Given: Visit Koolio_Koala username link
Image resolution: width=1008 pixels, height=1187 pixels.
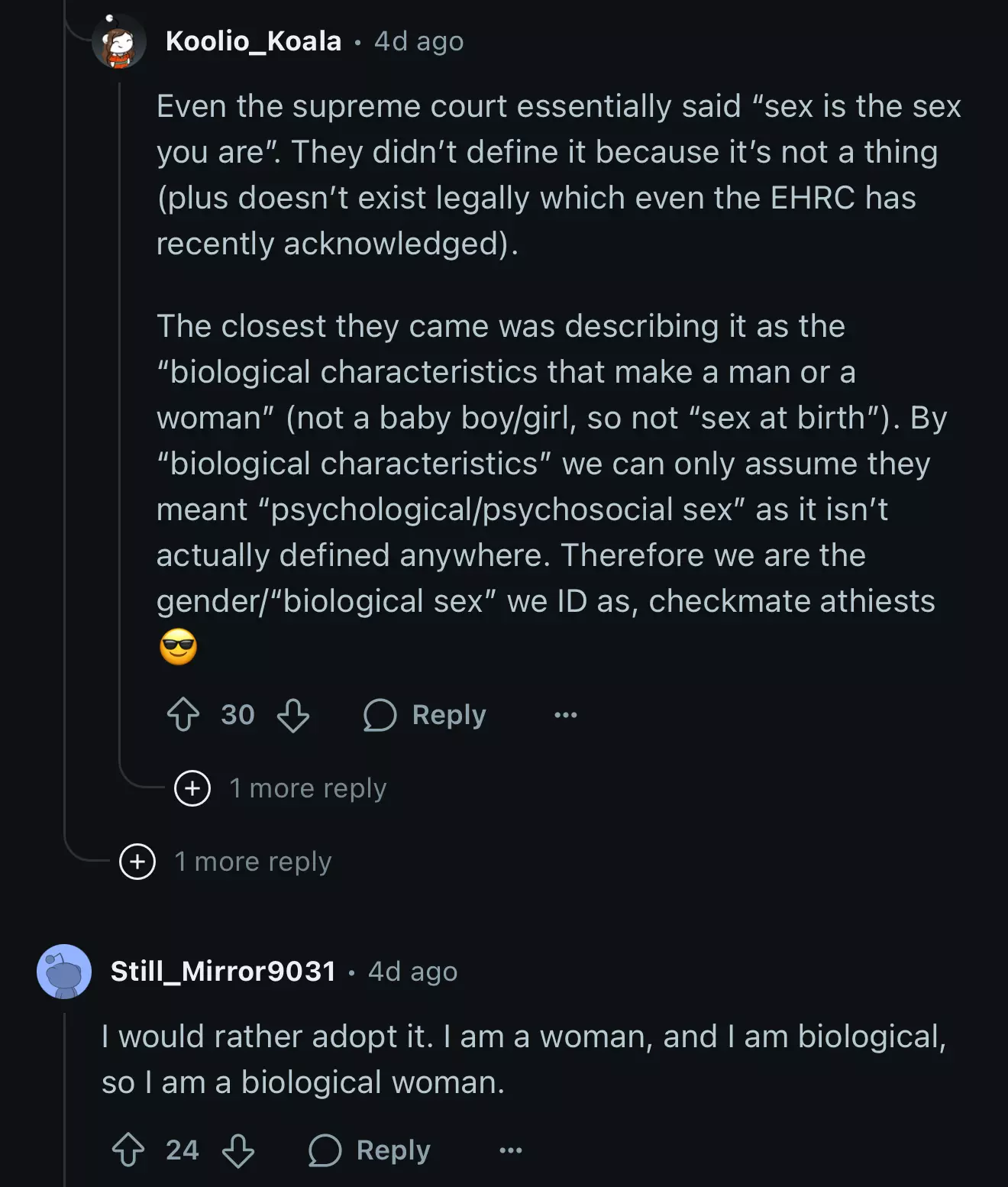Looking at the screenshot, I should pos(254,41).
